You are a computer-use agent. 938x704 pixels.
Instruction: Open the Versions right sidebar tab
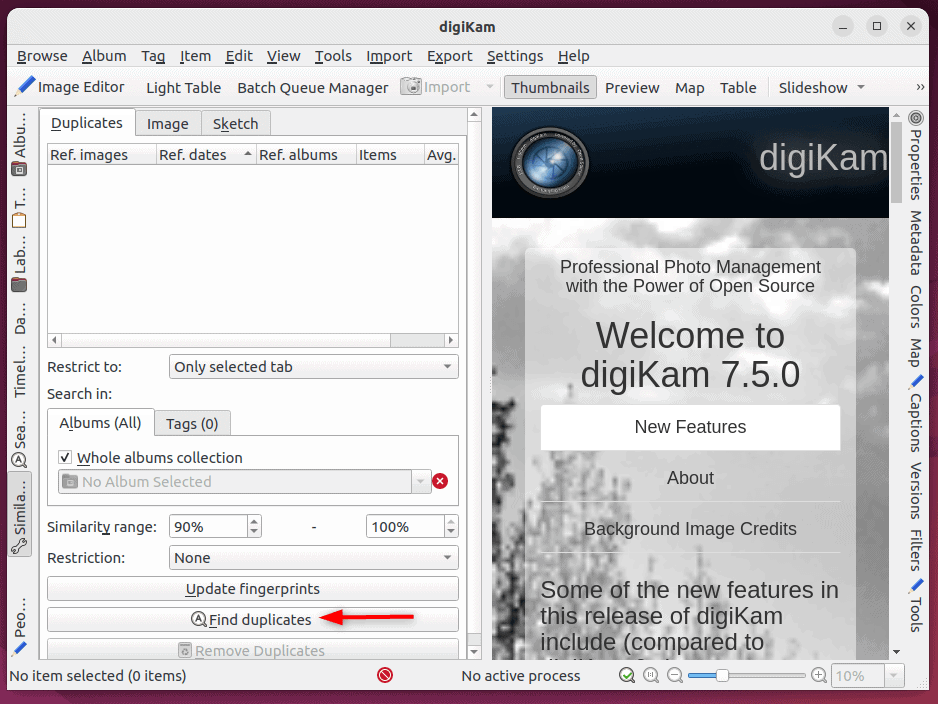(x=915, y=491)
